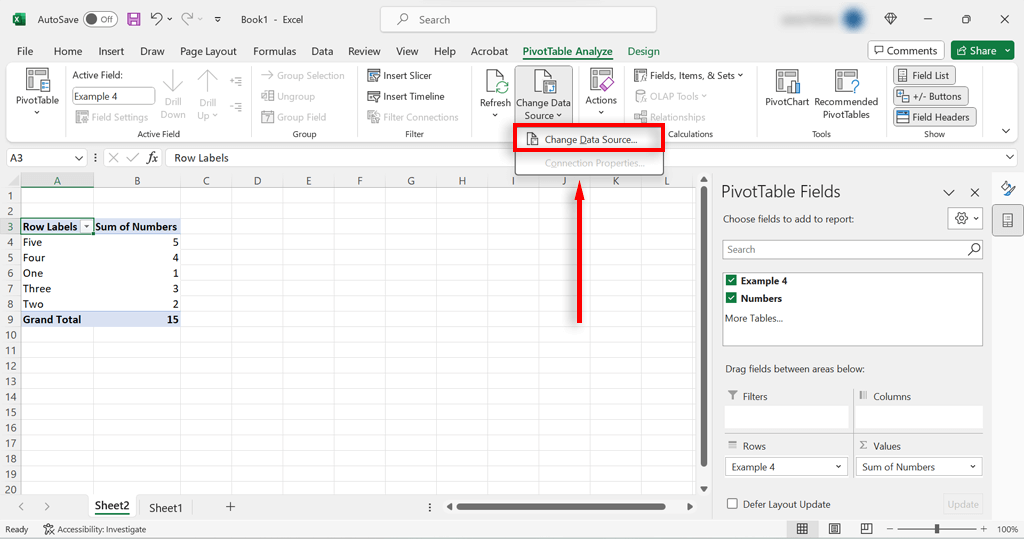
Task: Toggle Field Headers display
Action: (934, 117)
